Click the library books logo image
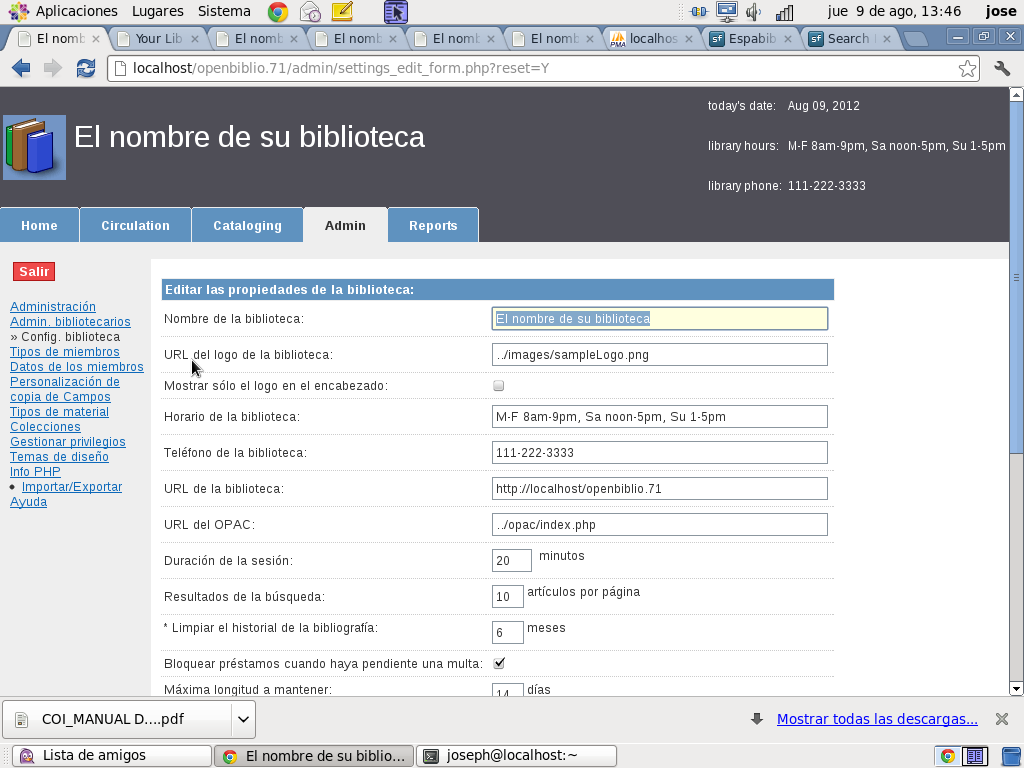Image resolution: width=1024 pixels, height=768 pixels. [34, 147]
